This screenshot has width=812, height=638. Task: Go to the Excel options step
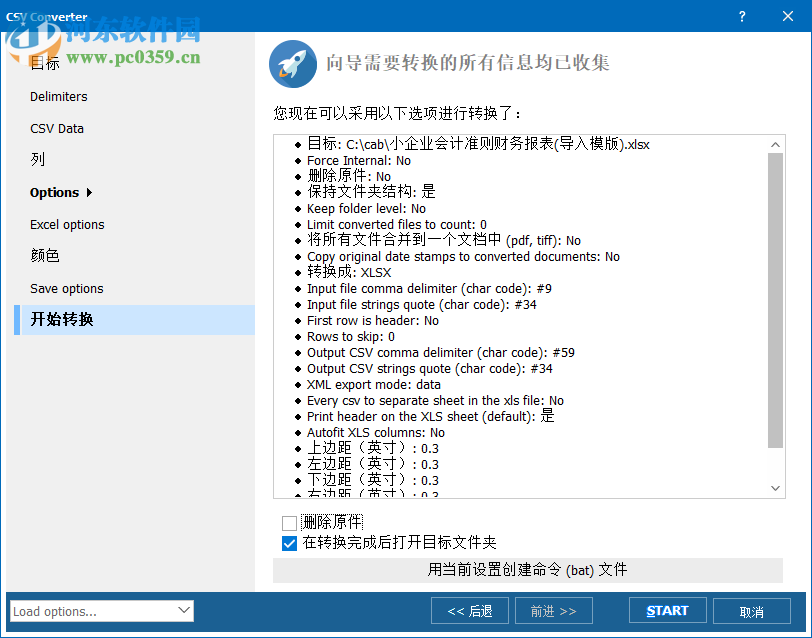pos(66,224)
